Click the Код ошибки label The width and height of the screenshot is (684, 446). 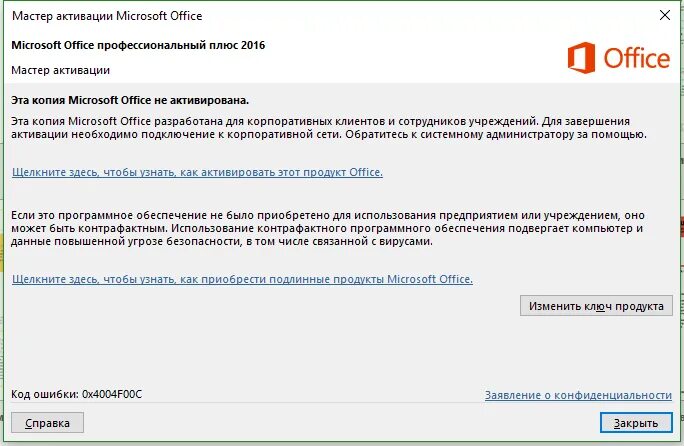[x=44, y=394]
